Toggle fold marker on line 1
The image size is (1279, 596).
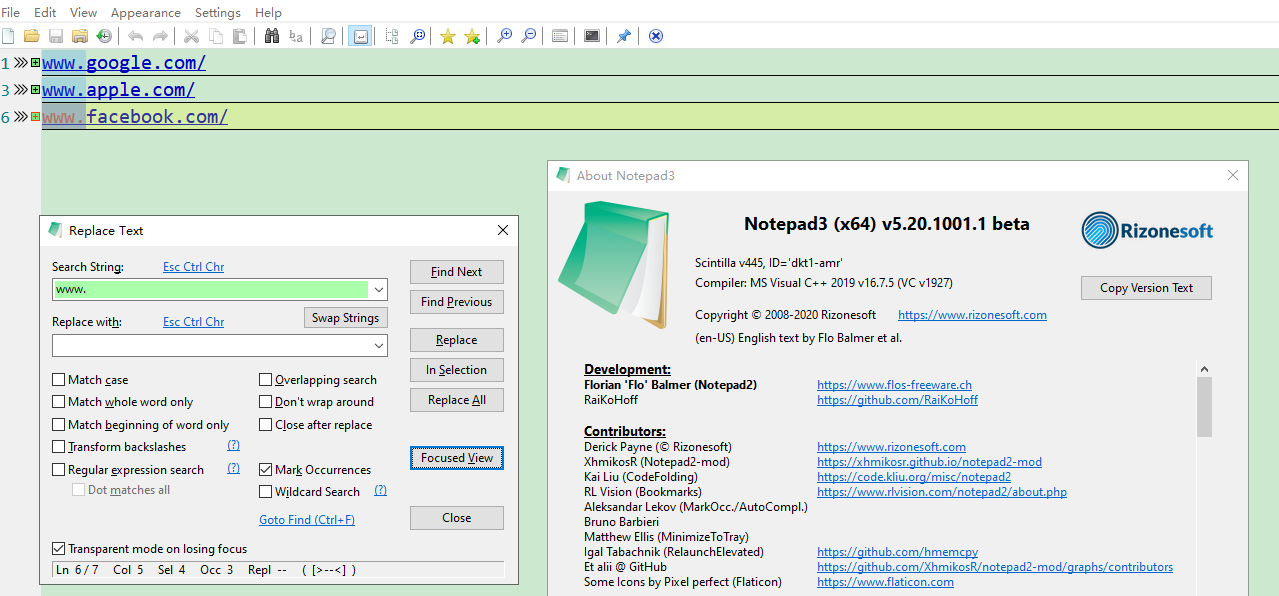[x=35, y=63]
